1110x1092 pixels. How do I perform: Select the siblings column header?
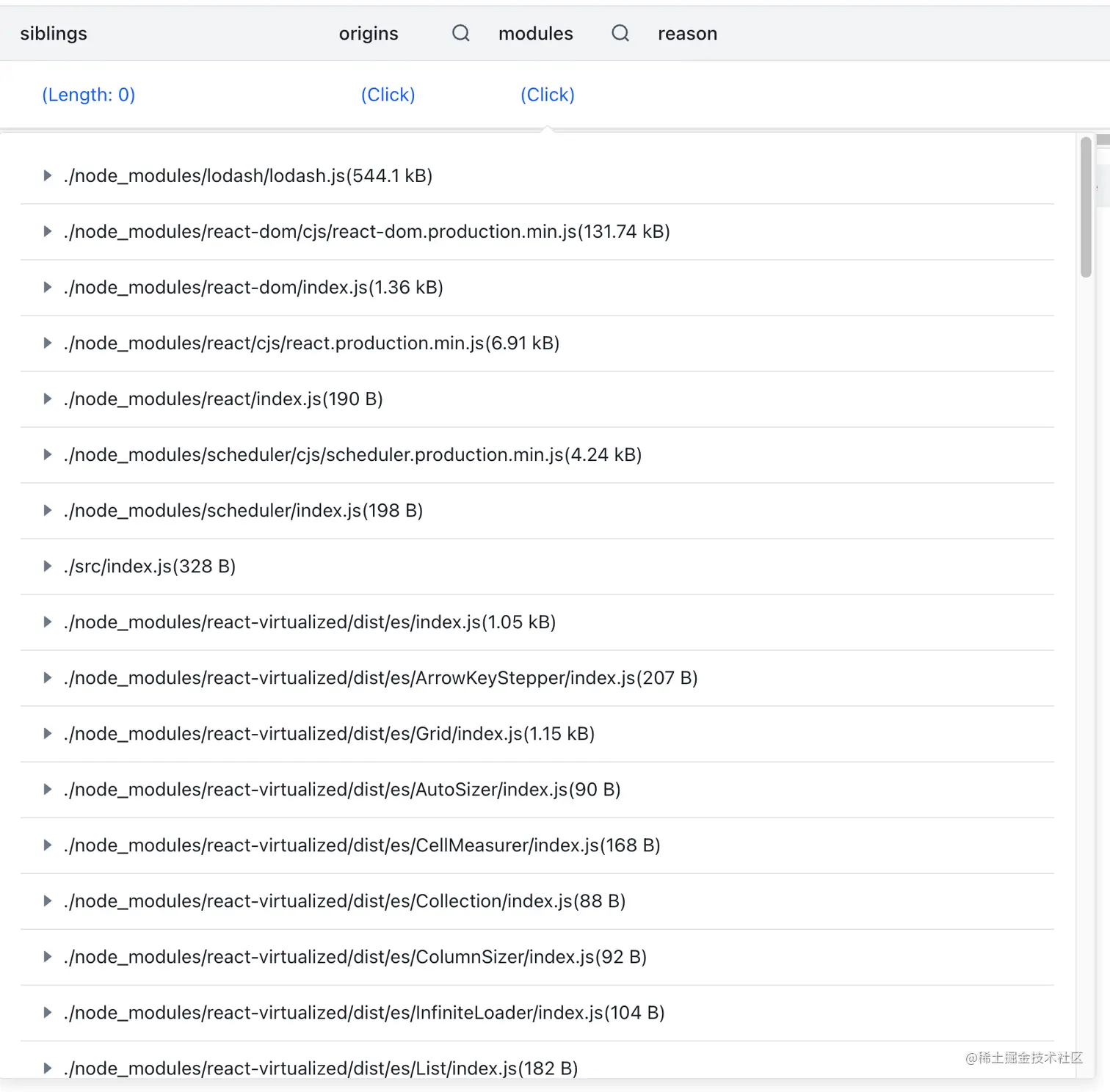click(54, 34)
